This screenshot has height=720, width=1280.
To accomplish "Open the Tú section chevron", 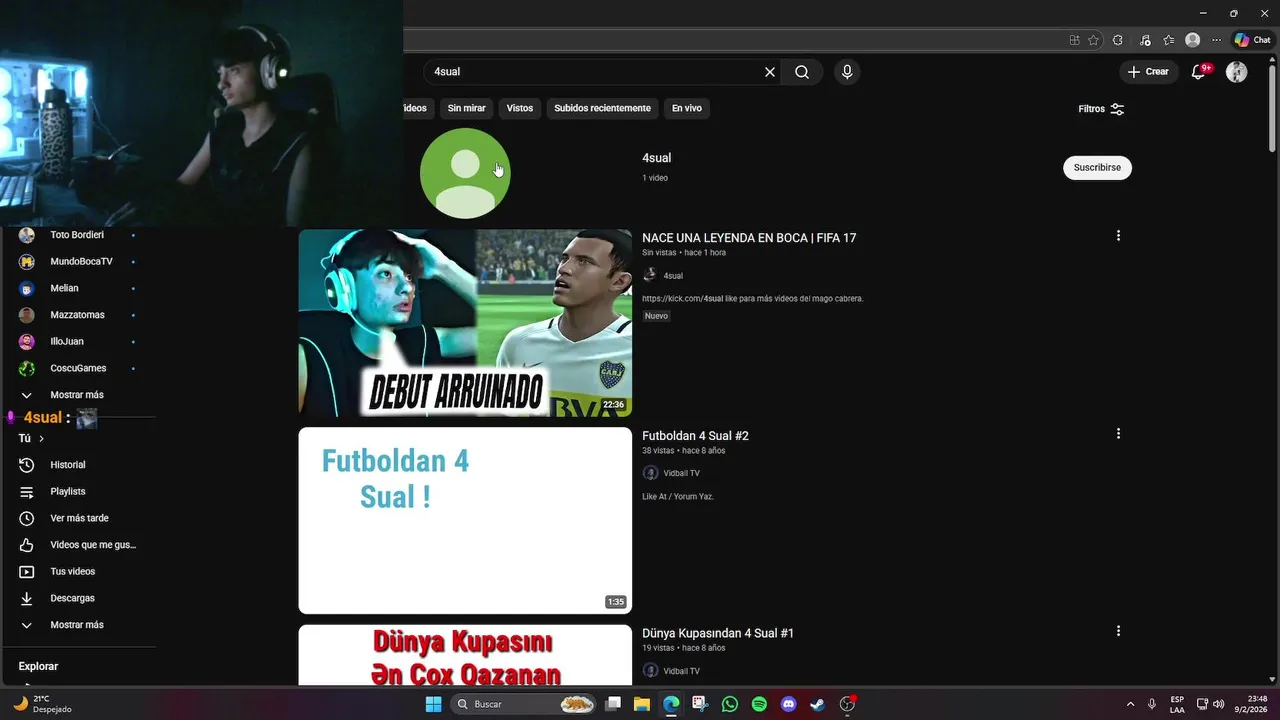I will 41,438.
